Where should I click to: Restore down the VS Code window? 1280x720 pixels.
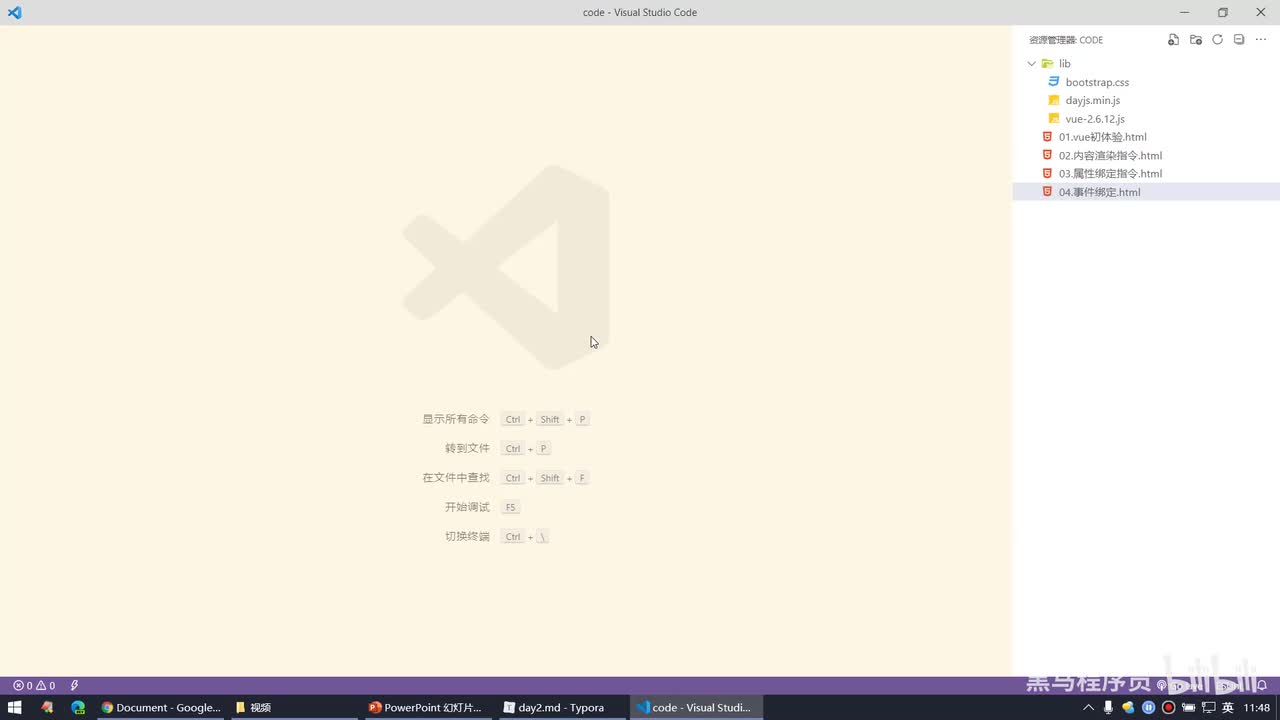point(1222,12)
